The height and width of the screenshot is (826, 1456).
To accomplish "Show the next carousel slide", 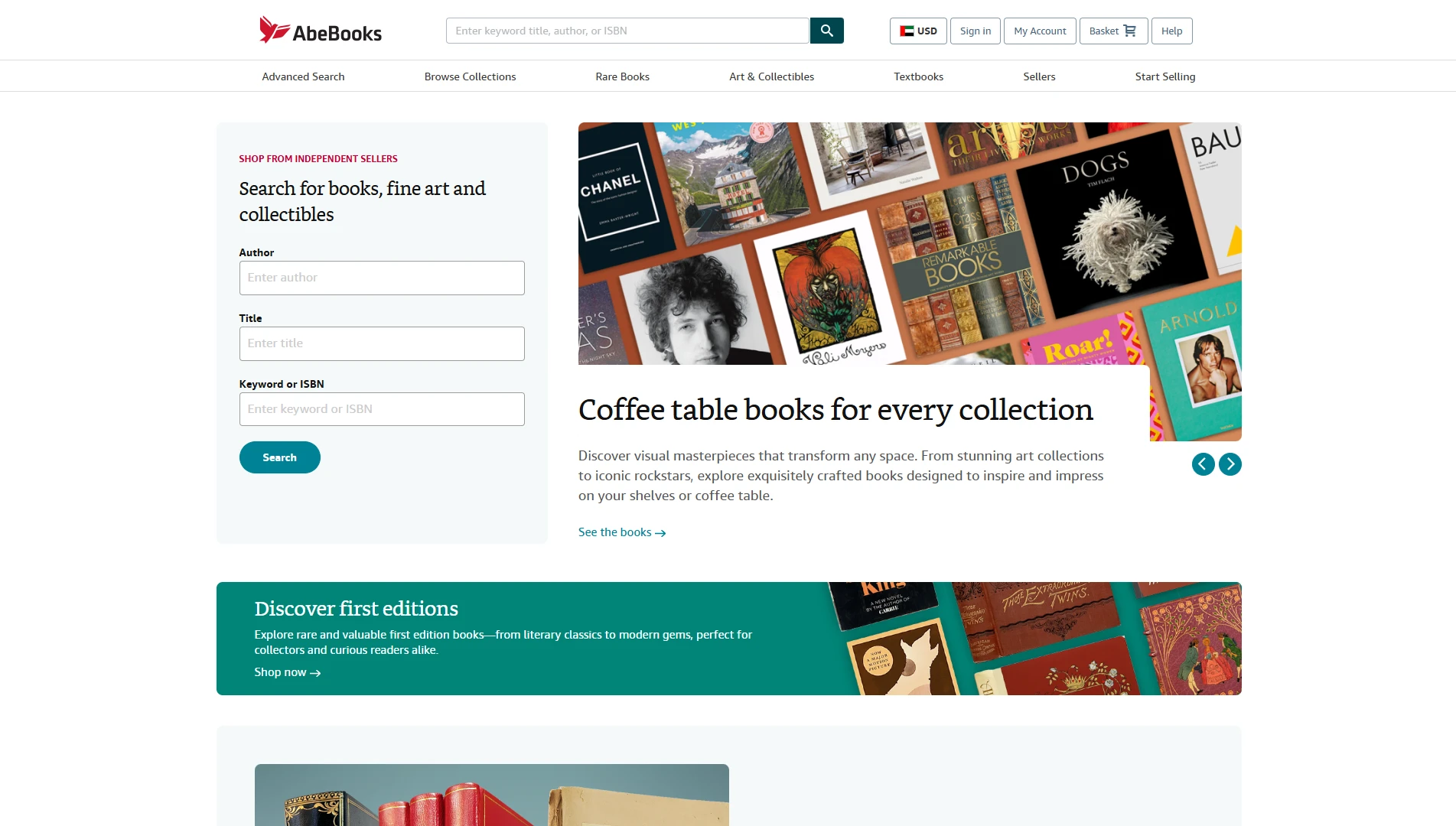I will pos(1230,464).
